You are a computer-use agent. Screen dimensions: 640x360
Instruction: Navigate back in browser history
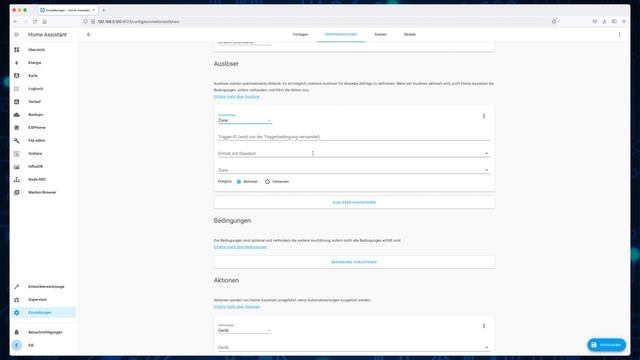16,22
